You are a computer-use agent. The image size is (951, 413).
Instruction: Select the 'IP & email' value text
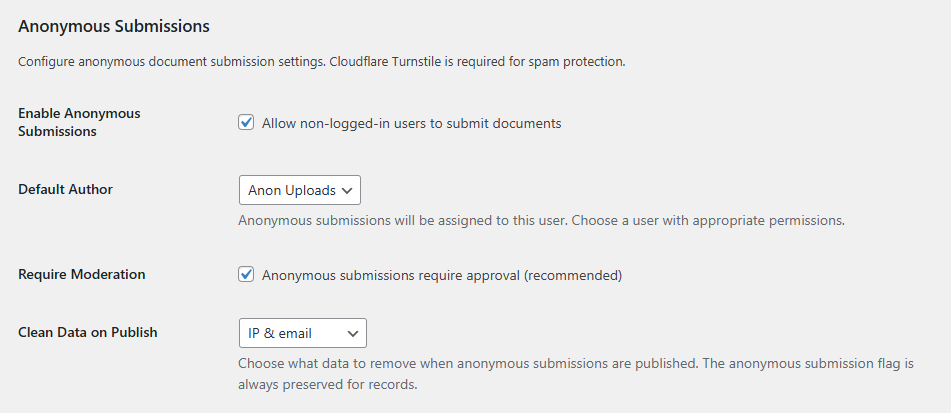point(280,334)
